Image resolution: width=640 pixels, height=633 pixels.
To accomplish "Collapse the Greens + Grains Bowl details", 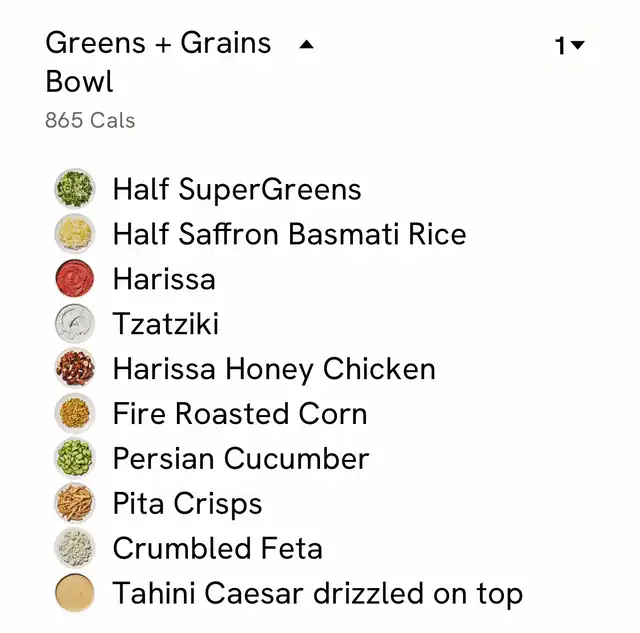I will [x=307, y=44].
